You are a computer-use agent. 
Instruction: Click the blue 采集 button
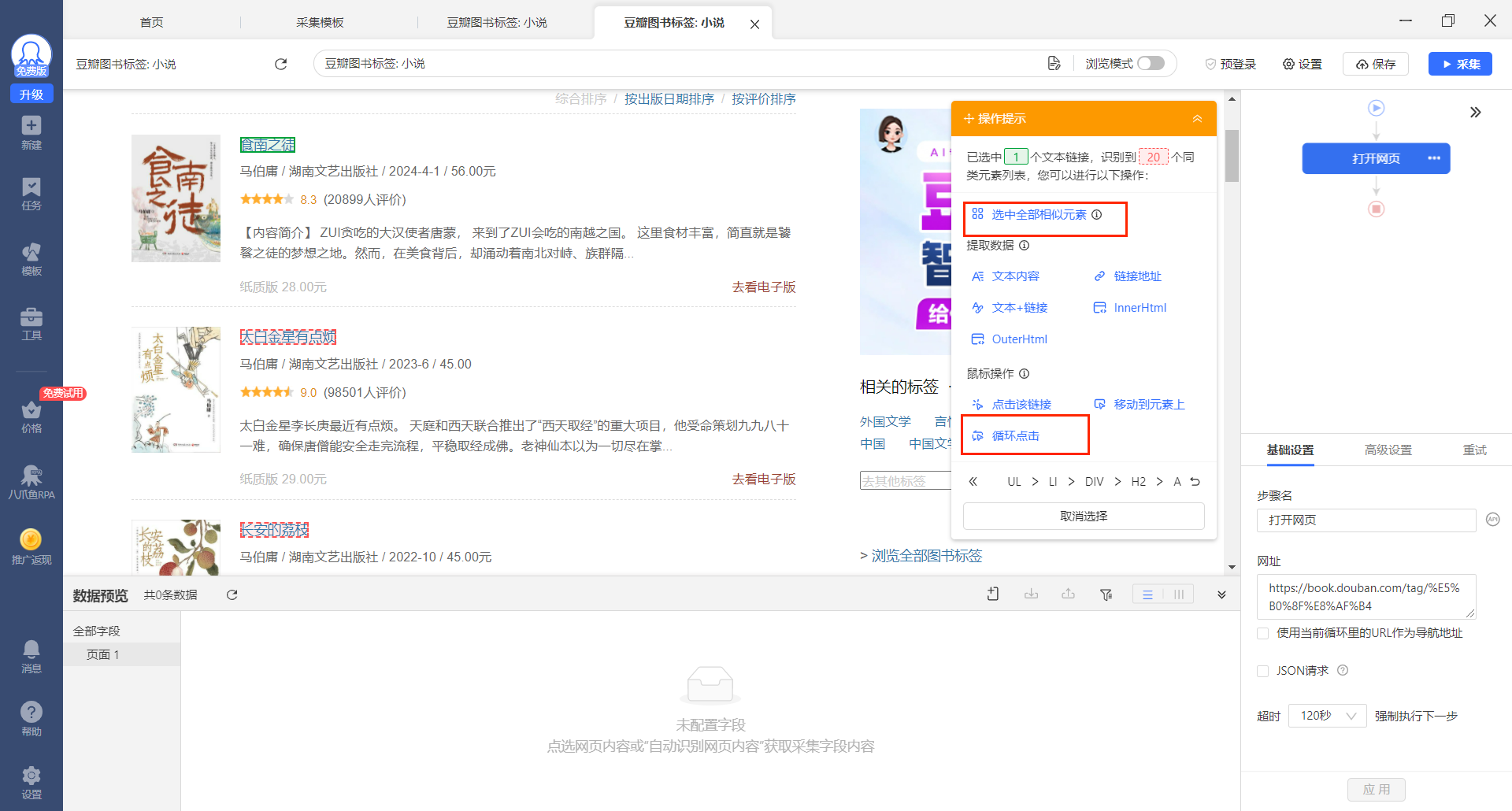click(1460, 64)
